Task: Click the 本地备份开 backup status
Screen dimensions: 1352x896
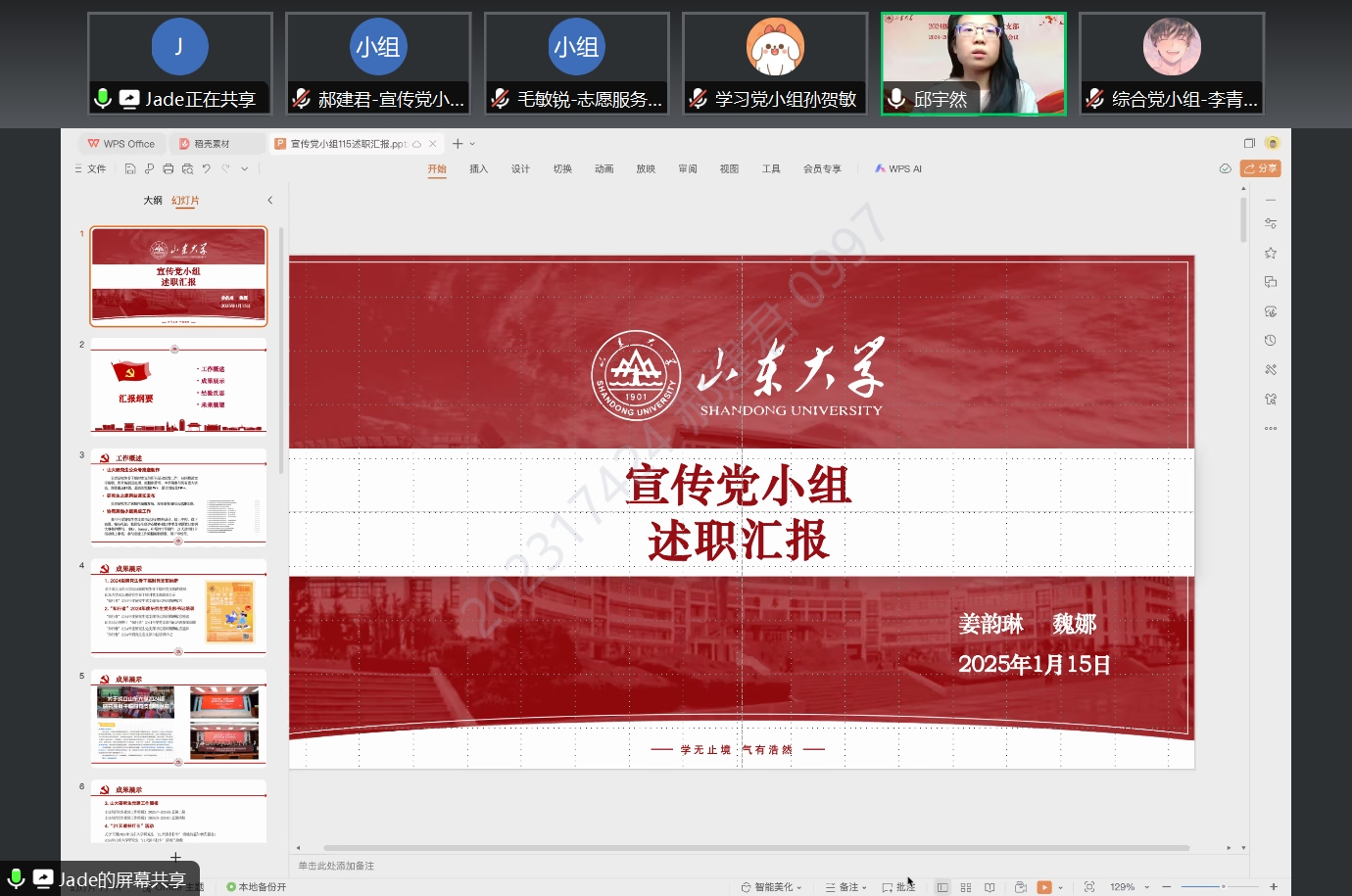Action: click(x=257, y=887)
